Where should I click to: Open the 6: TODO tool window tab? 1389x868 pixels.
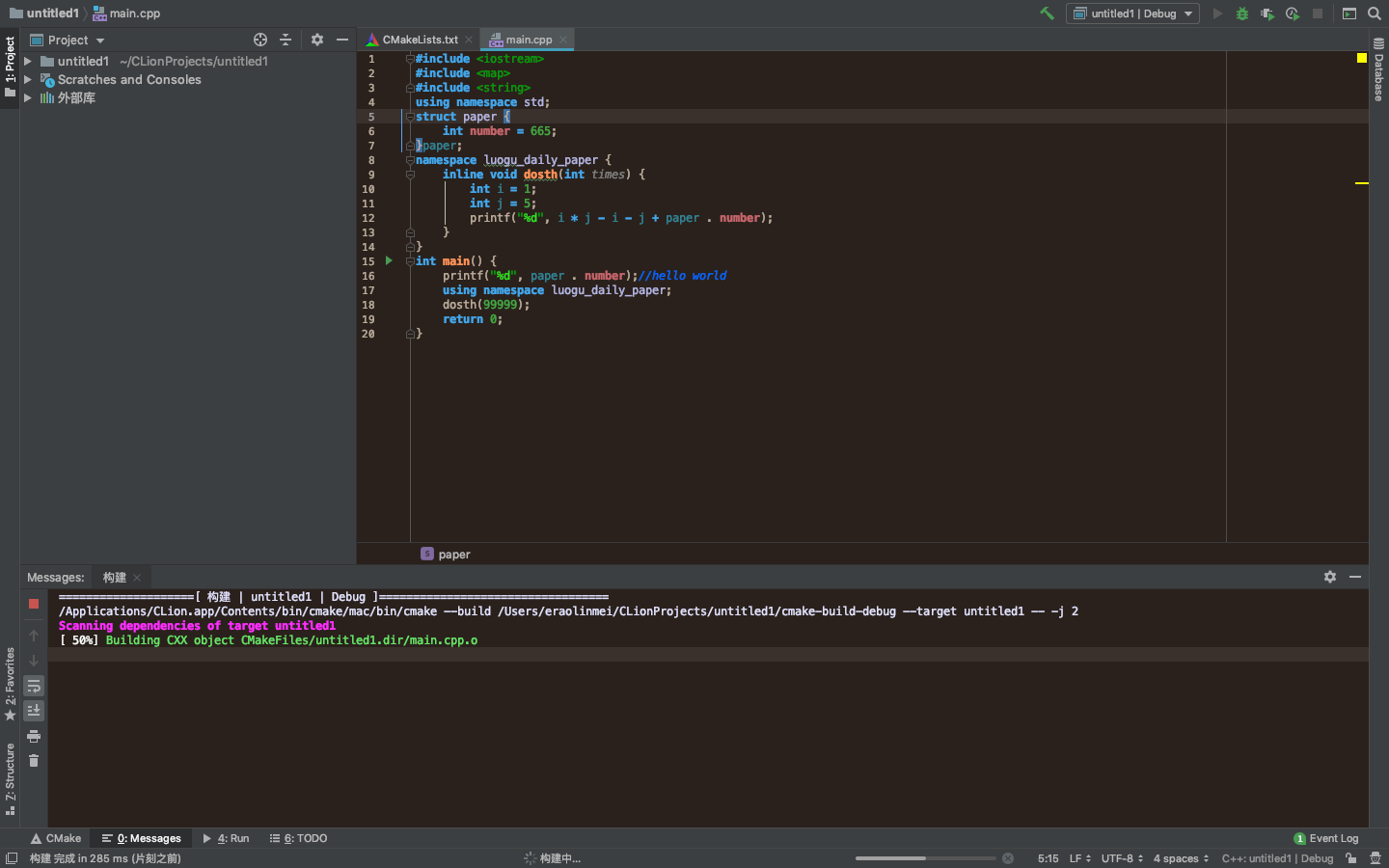point(299,838)
